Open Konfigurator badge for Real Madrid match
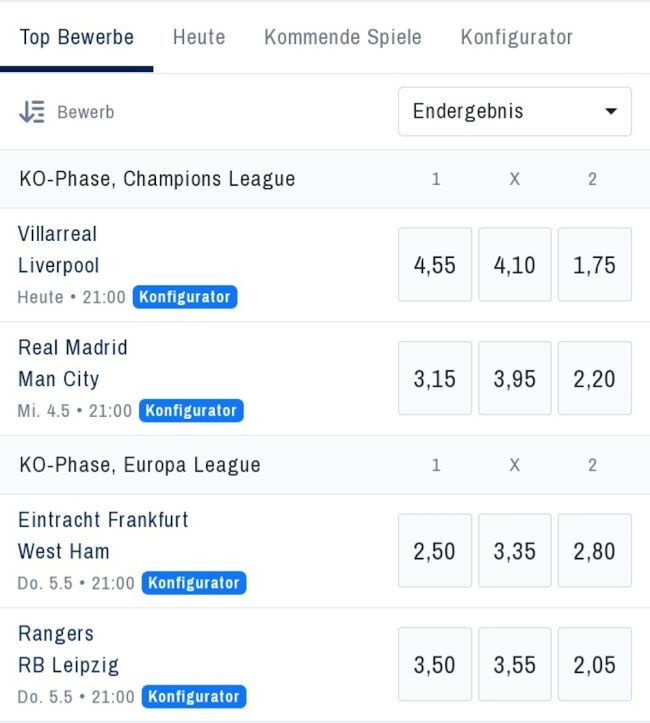 [x=190, y=411]
